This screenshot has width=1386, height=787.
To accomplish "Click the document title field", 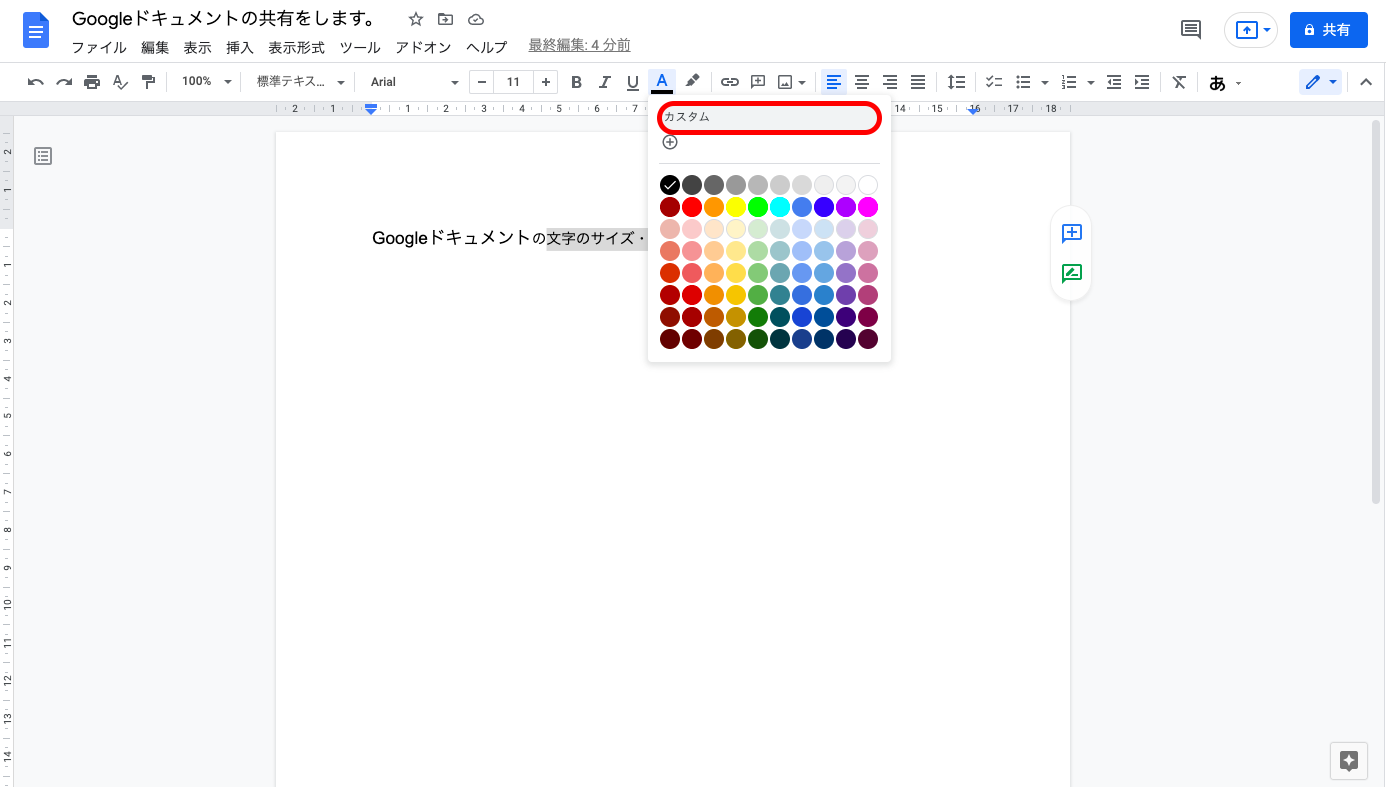I will pos(224,19).
